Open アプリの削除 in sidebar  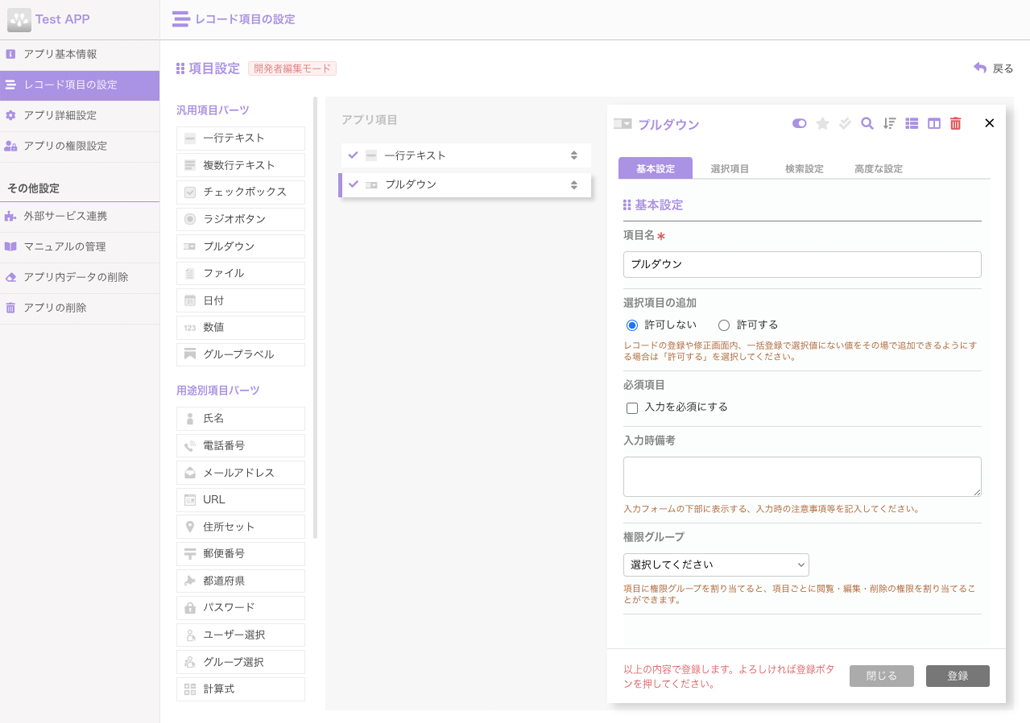79,307
